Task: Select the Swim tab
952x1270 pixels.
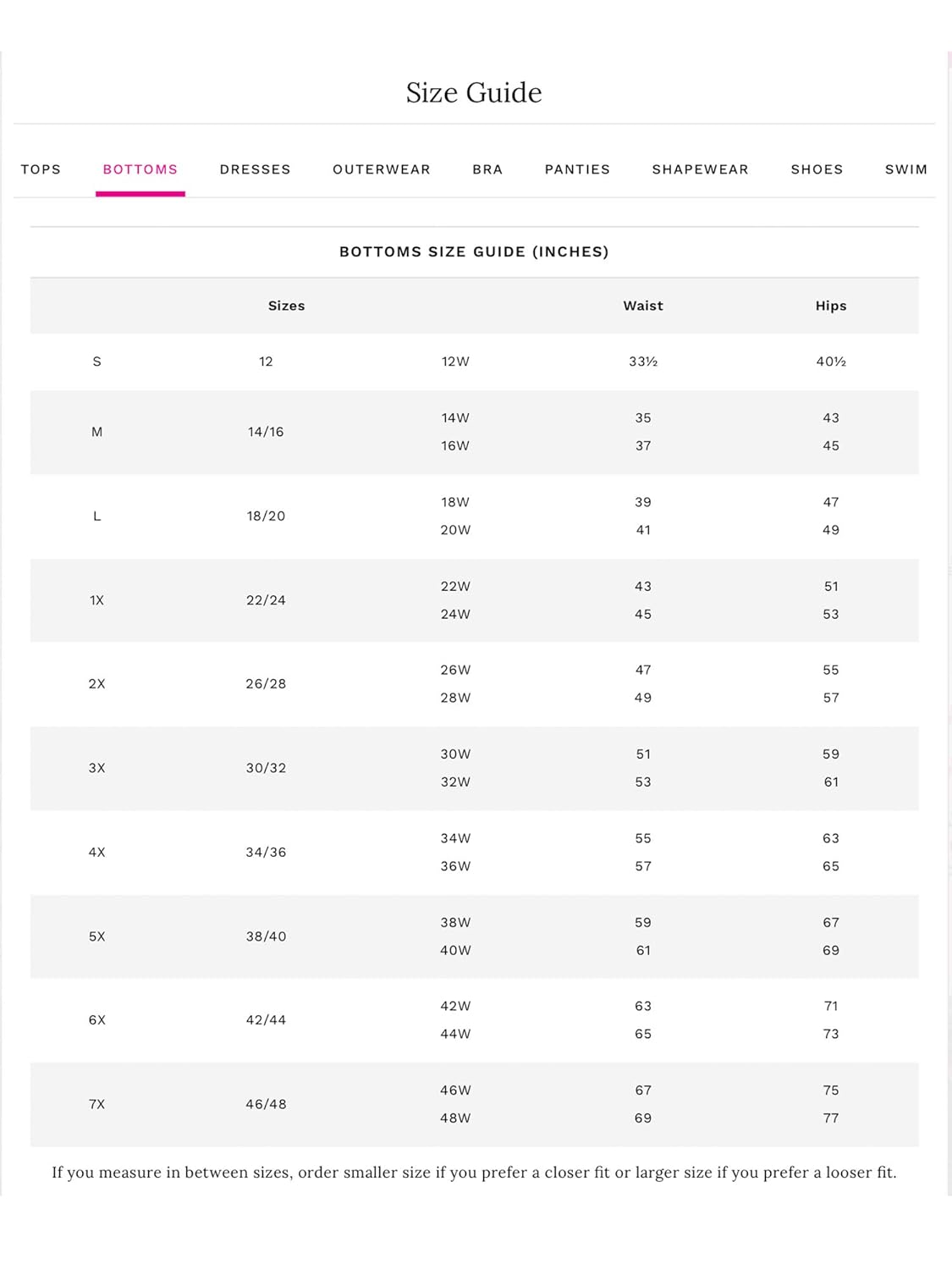Action: pyautogui.click(x=905, y=169)
